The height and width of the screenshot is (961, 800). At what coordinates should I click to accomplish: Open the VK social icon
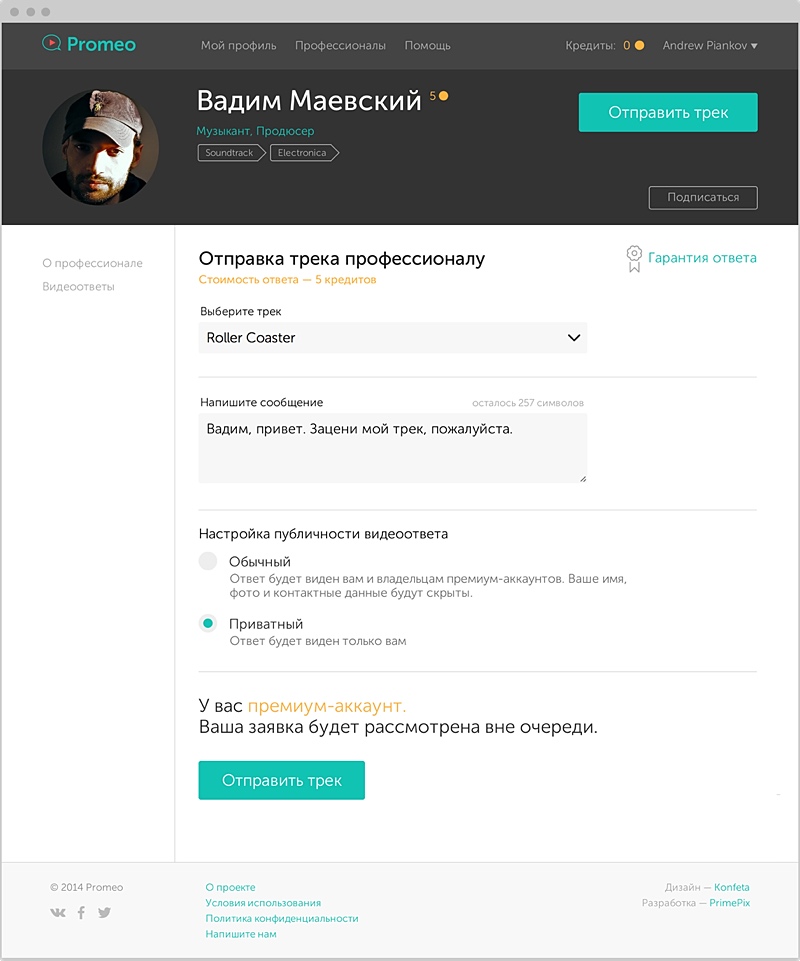click(58, 912)
